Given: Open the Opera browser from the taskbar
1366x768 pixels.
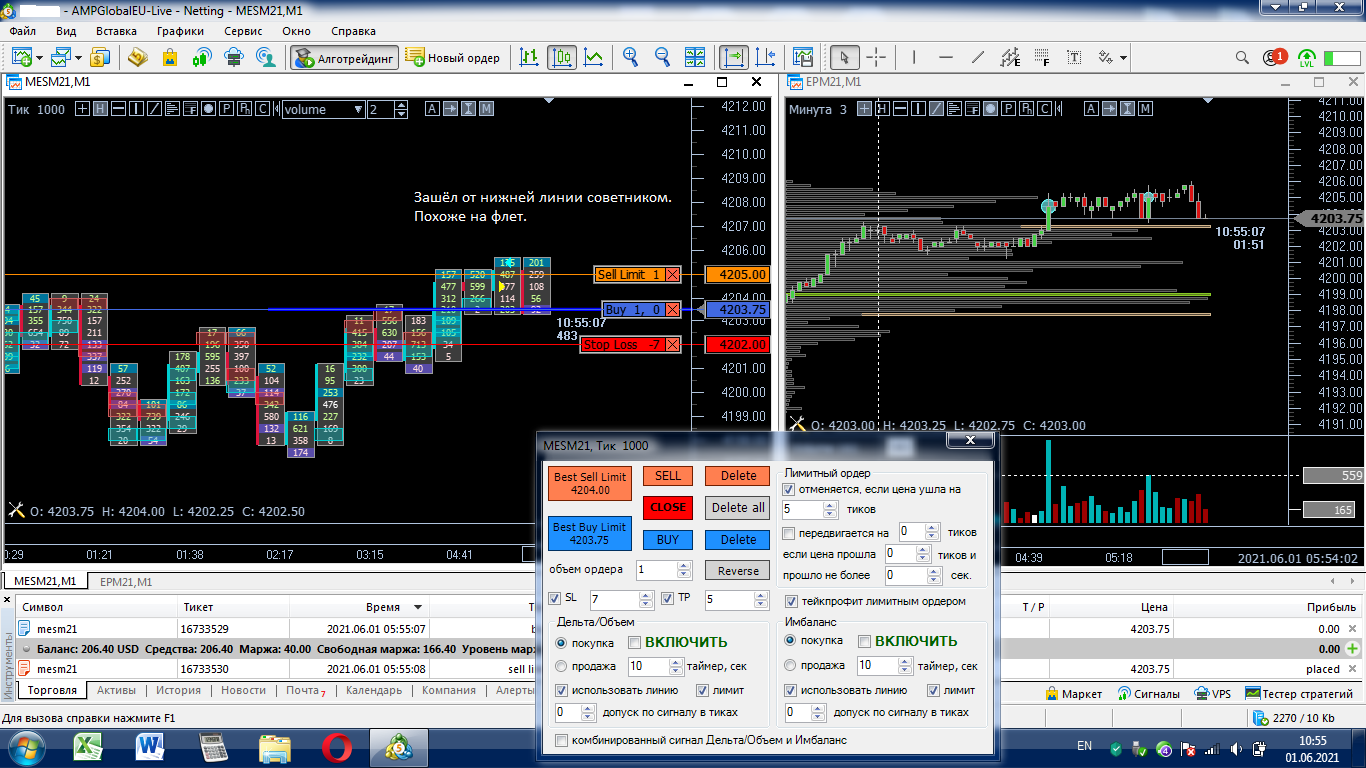Looking at the screenshot, I should tap(336, 746).
